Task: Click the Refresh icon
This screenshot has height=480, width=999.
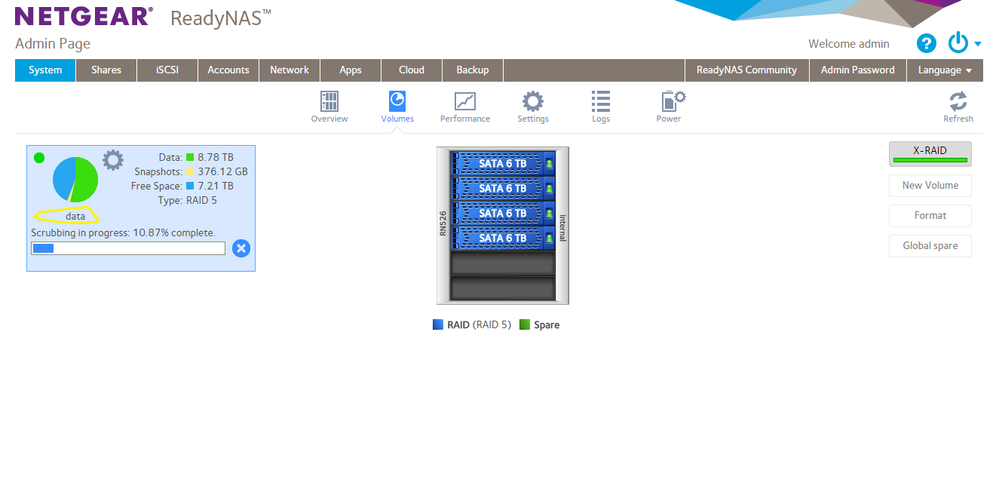Action: [x=958, y=102]
